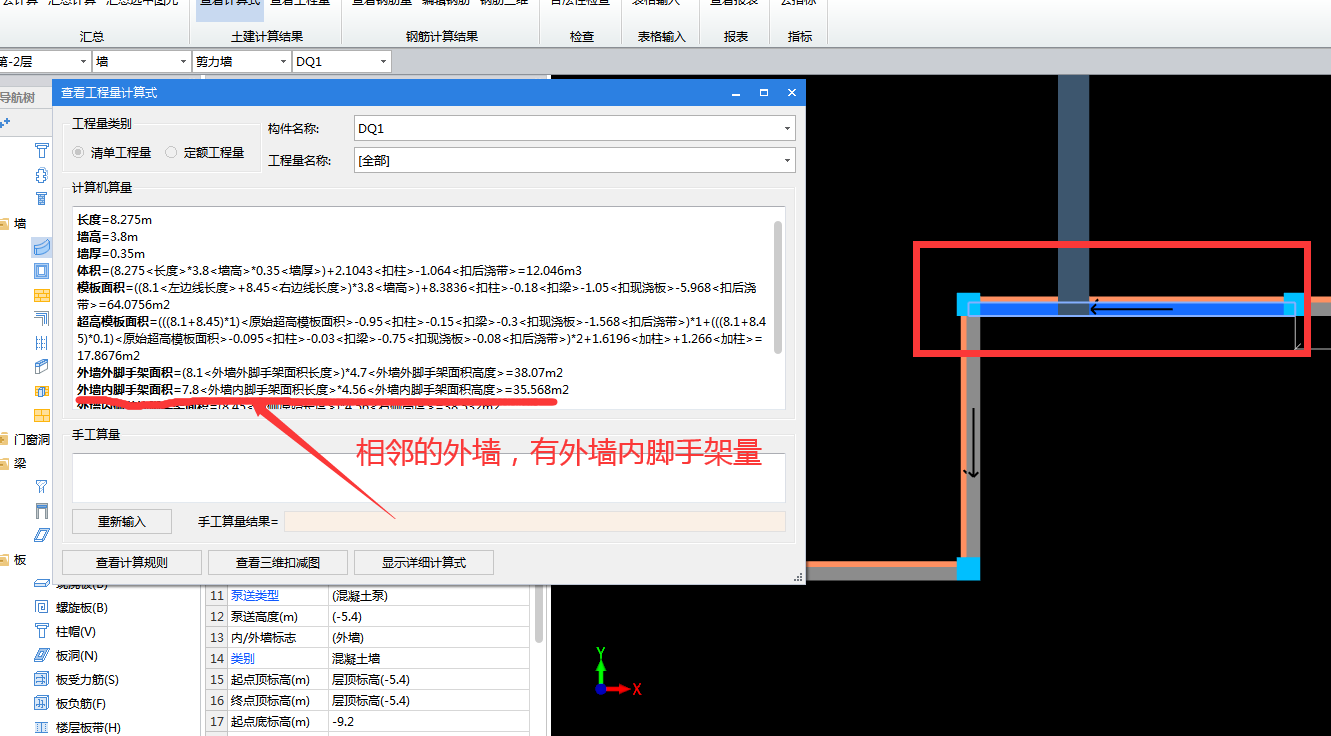
Task: Click the property table vertical scrollbar
Action: [x=540, y=615]
